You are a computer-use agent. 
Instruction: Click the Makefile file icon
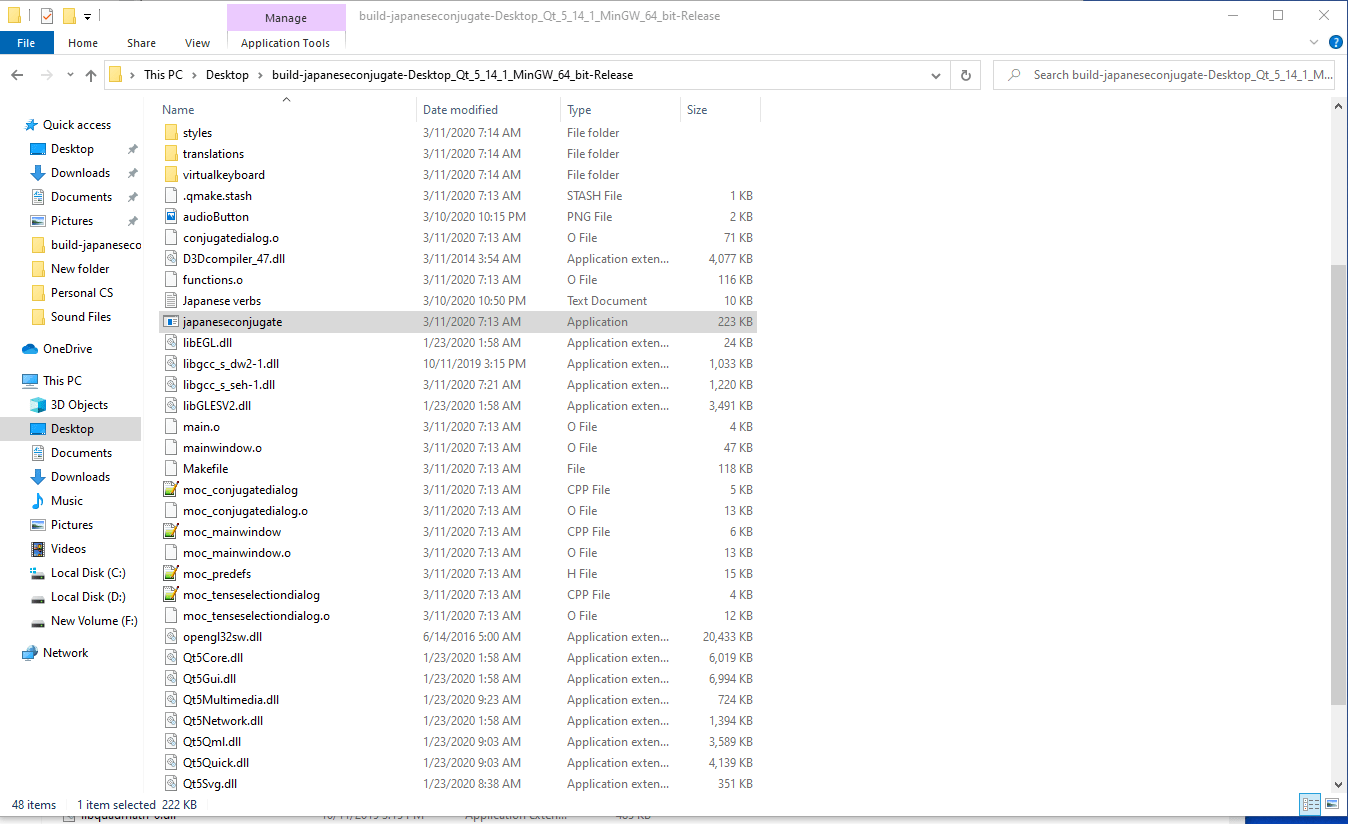170,469
